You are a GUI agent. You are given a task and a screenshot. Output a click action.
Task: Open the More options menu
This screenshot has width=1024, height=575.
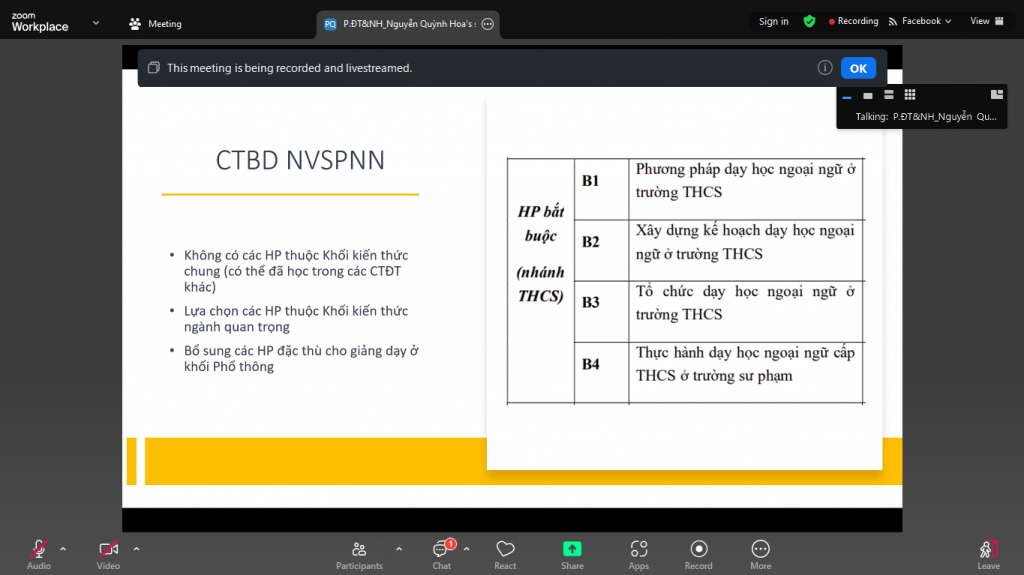[x=760, y=555]
